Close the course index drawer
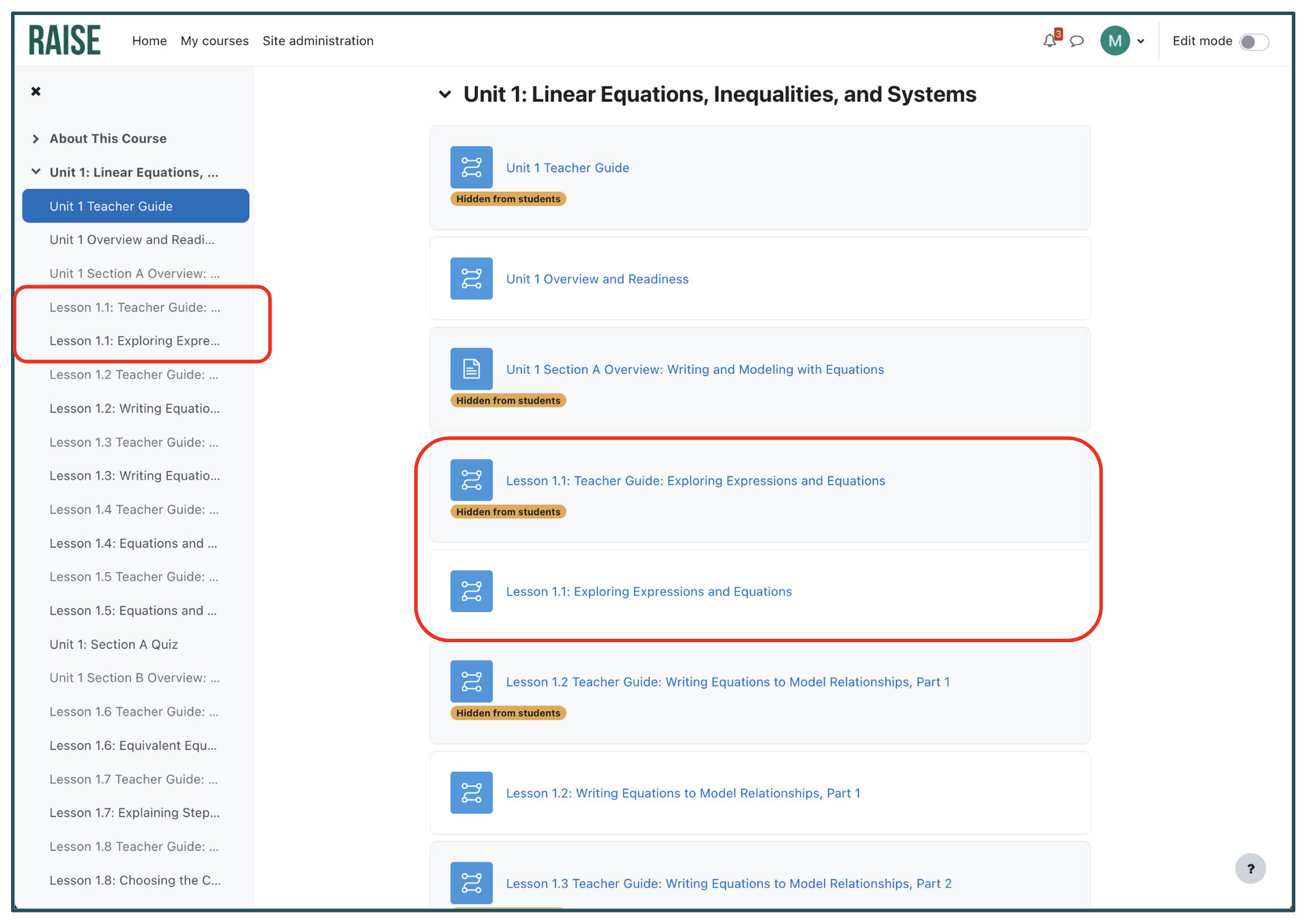The image size is (1309, 924). tap(36, 91)
